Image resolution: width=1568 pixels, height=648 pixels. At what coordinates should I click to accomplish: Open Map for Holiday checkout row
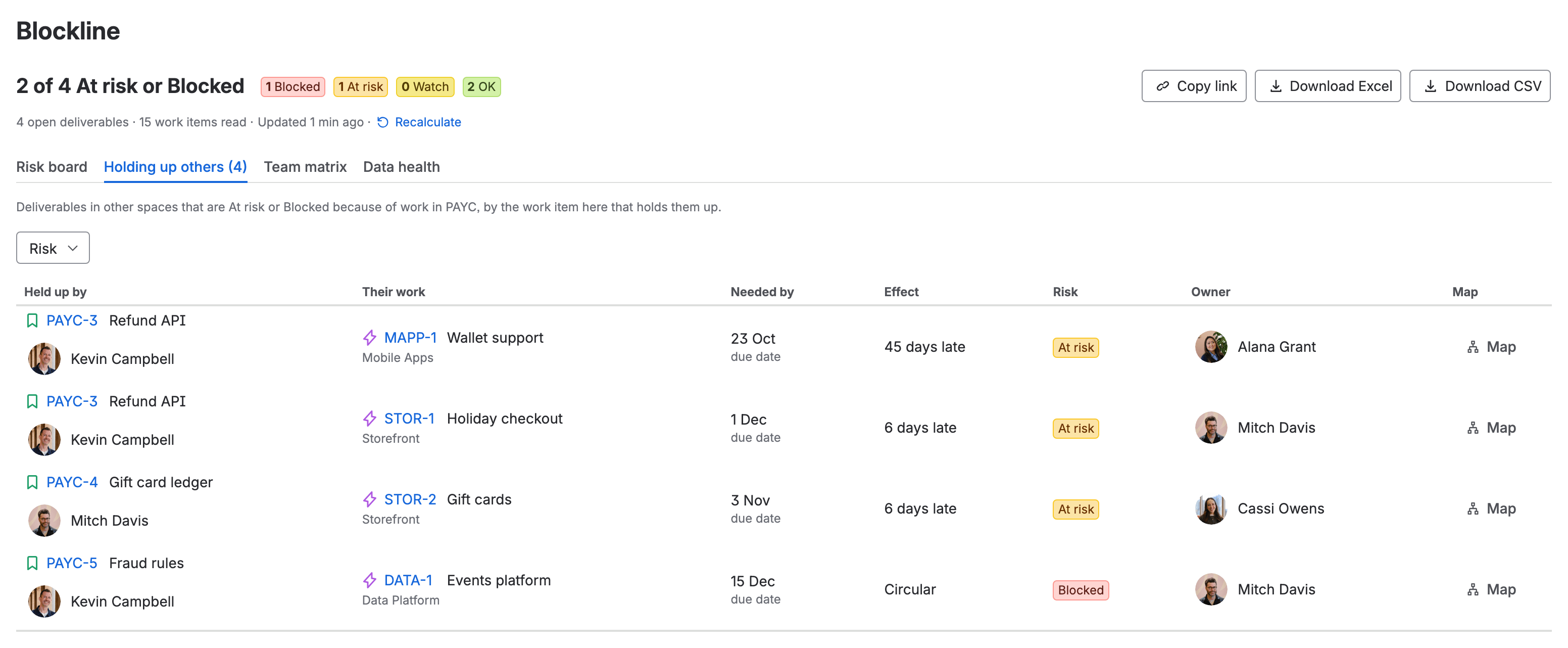(1491, 428)
